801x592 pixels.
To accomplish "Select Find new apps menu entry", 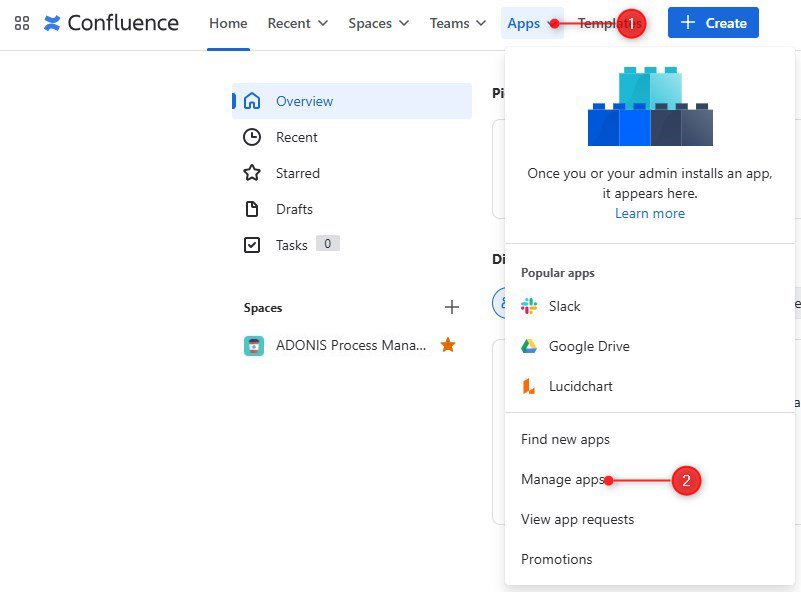I will pyautogui.click(x=566, y=439).
